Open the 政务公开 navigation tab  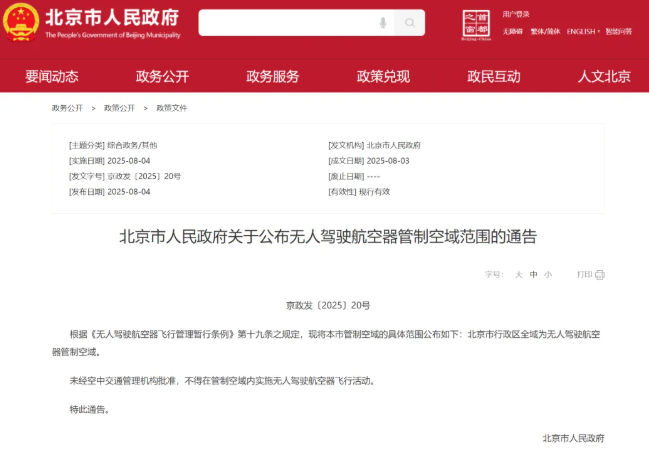tap(162, 76)
